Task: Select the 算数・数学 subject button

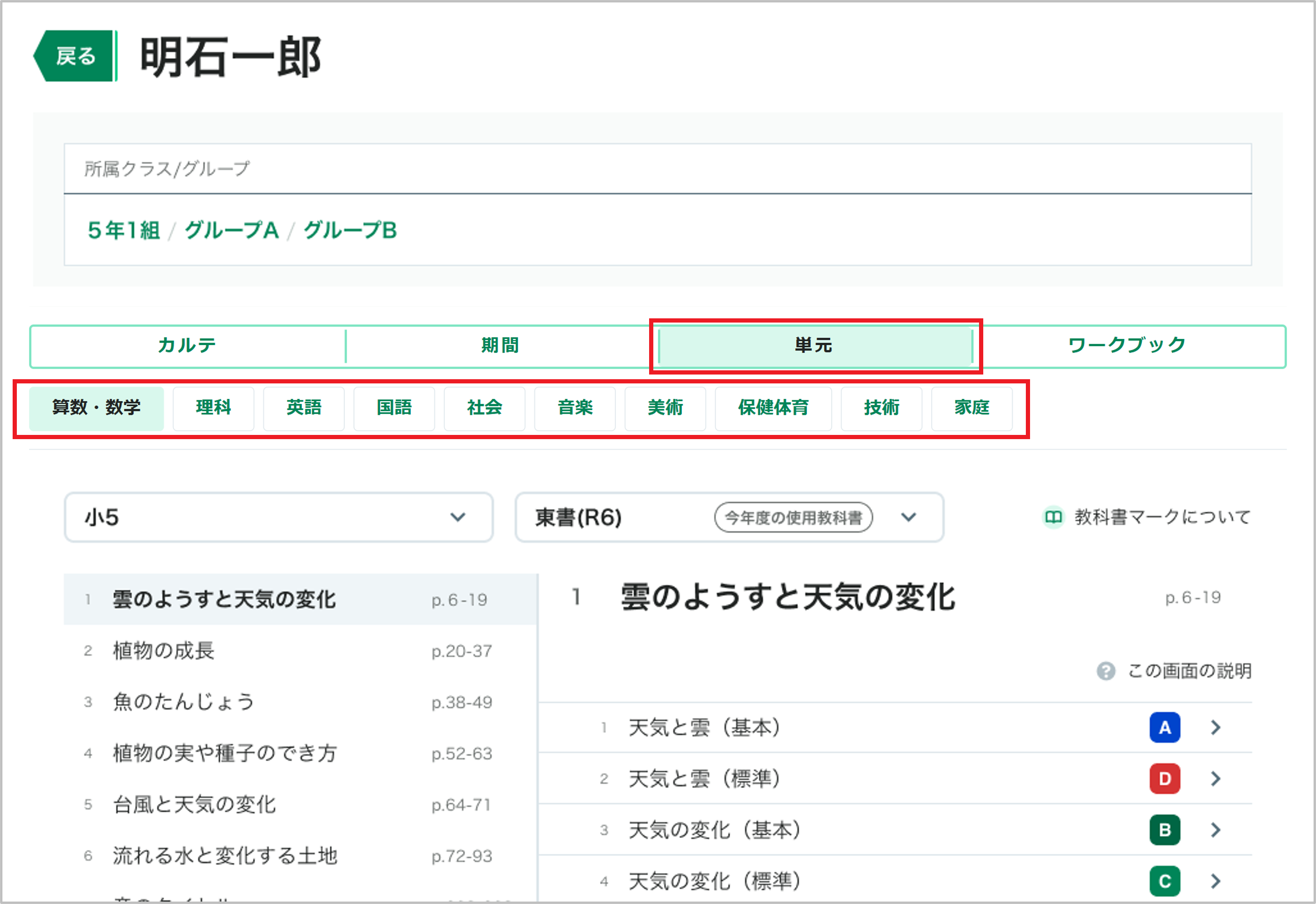Action: click(96, 408)
